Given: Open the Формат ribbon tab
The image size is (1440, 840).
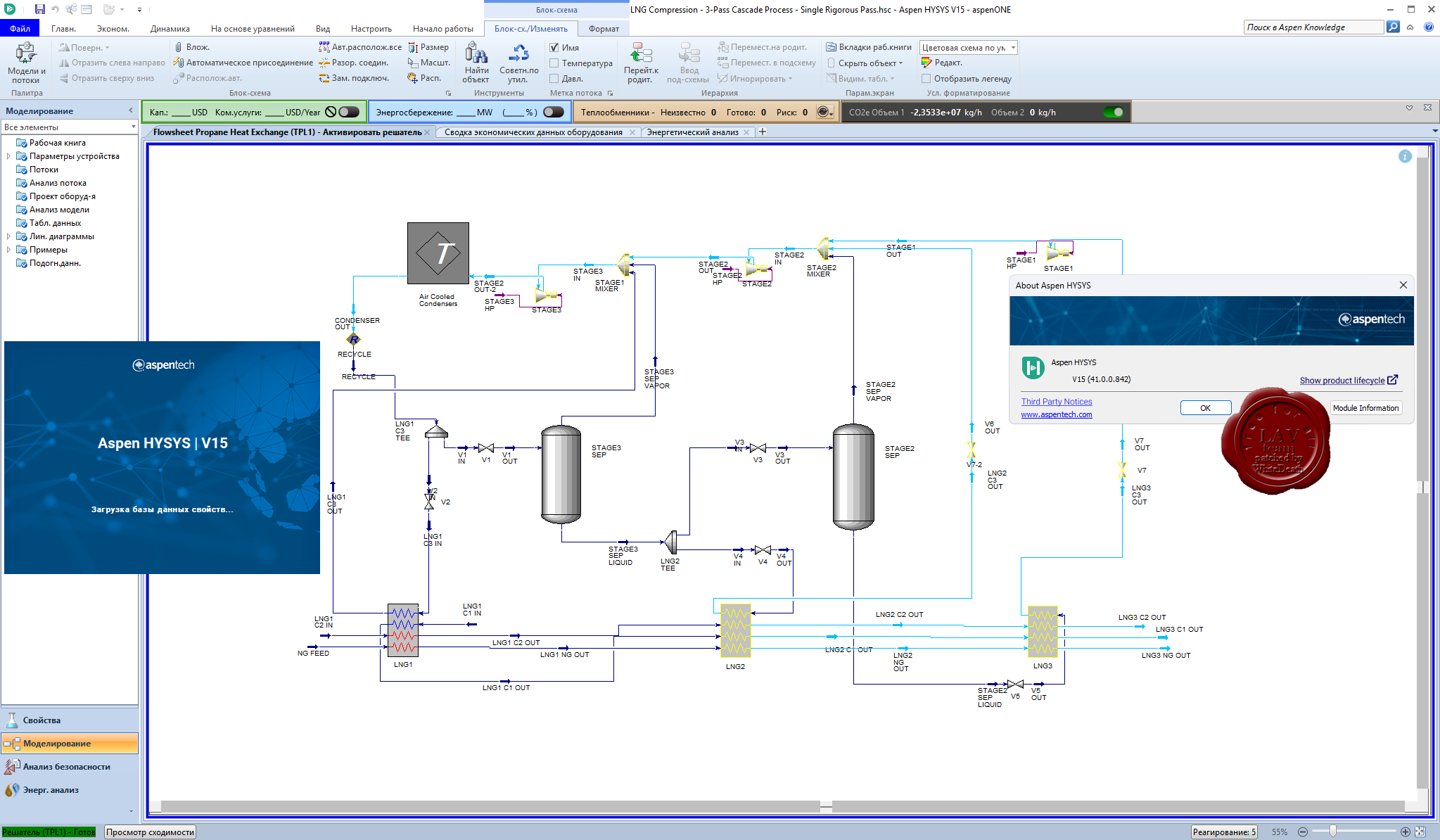Looking at the screenshot, I should [x=604, y=28].
